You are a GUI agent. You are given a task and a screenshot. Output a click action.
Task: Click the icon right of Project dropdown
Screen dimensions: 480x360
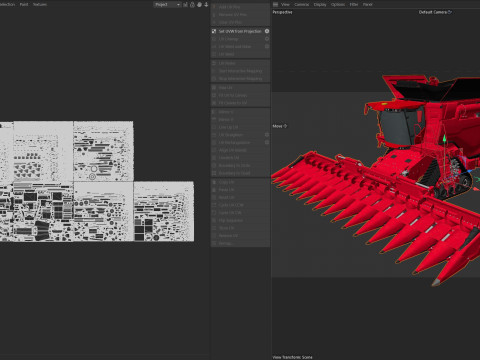point(185,4)
